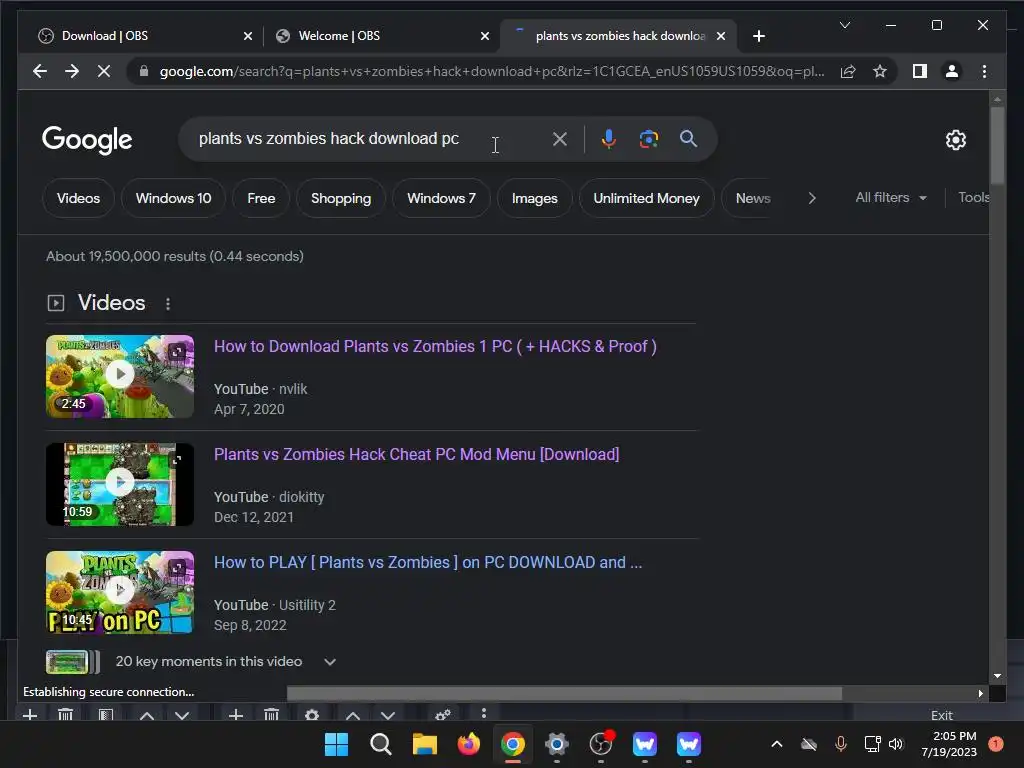Open the Videos section options menu
The width and height of the screenshot is (1024, 768).
[x=168, y=304]
